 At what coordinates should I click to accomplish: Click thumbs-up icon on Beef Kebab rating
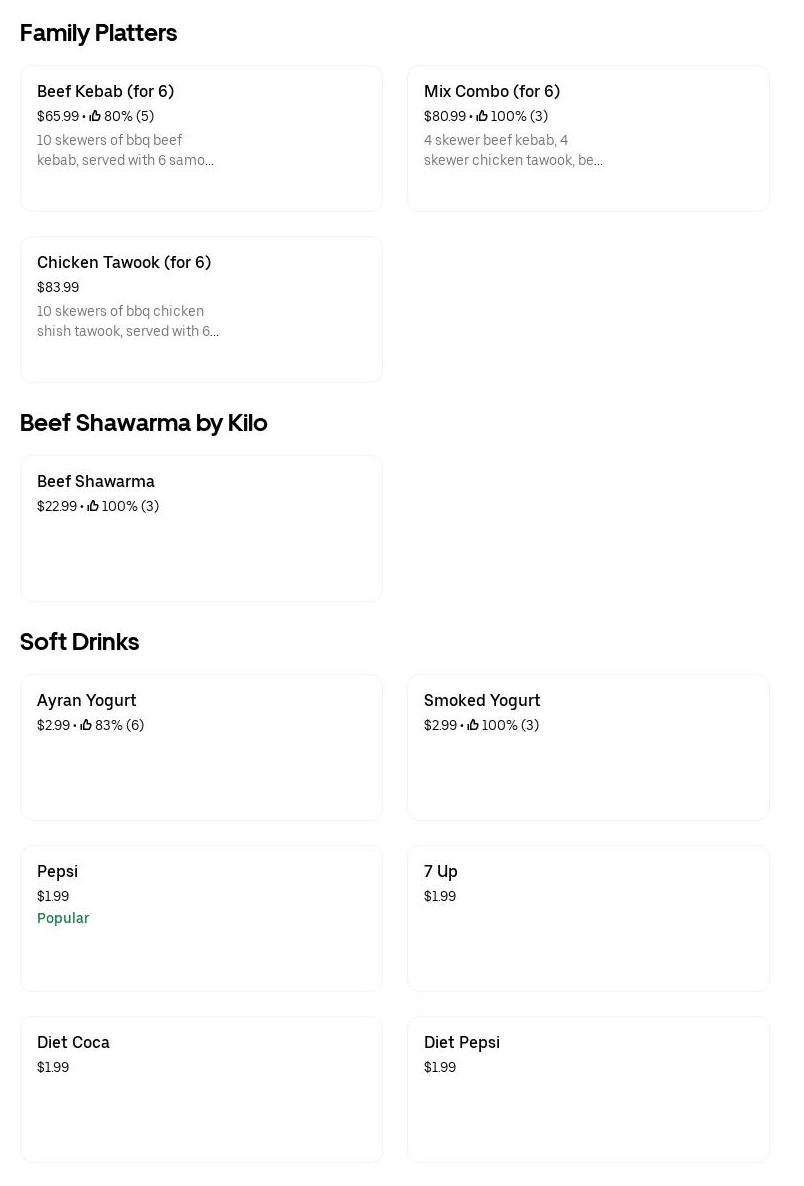[95, 116]
